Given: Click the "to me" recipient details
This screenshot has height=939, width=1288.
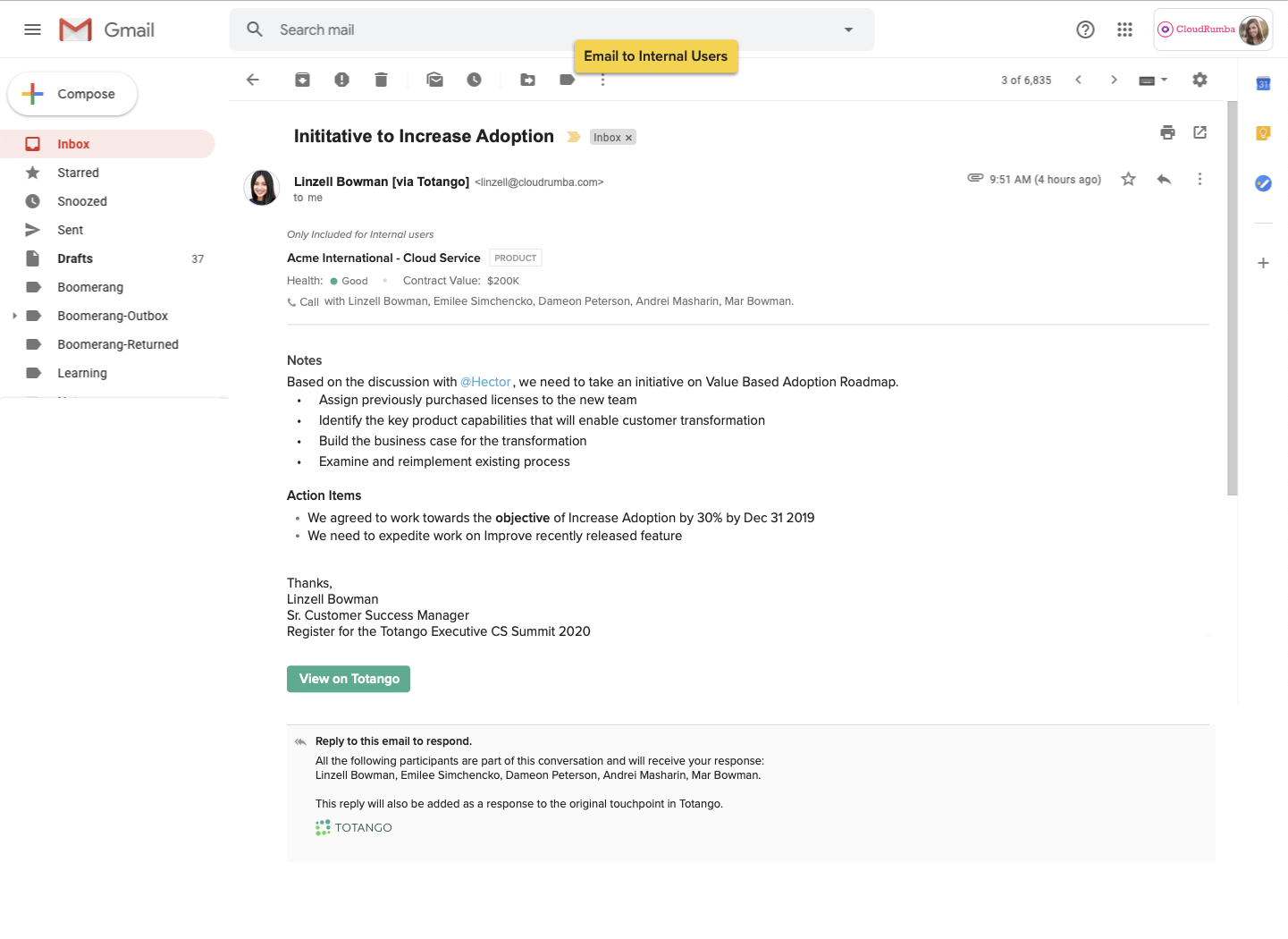Looking at the screenshot, I should click(x=307, y=198).
